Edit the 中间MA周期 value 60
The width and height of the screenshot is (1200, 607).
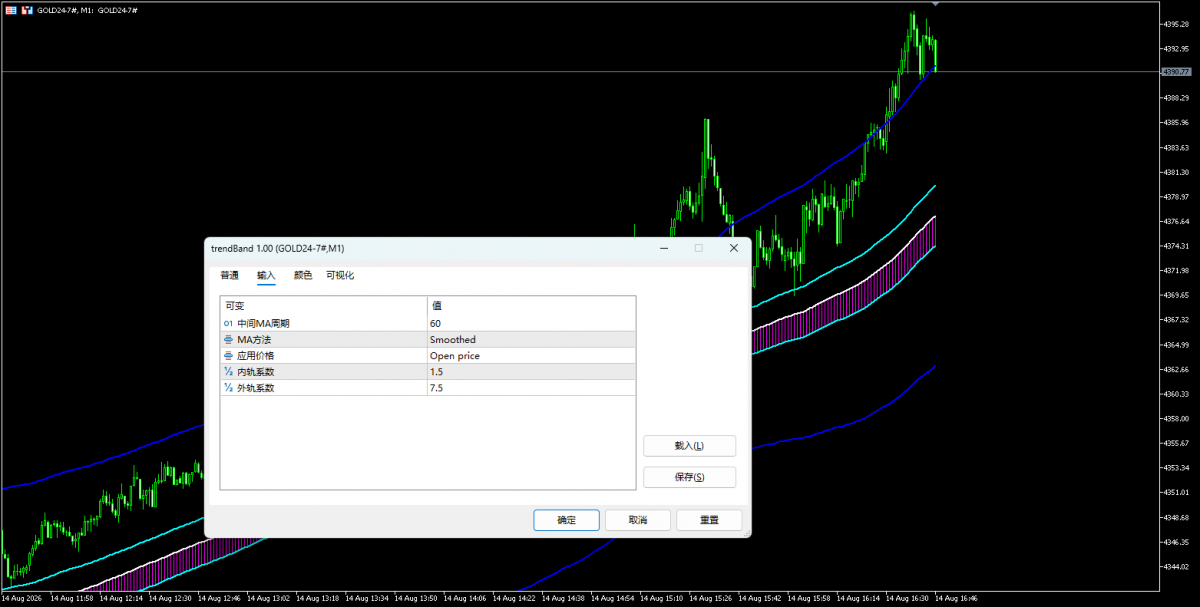(531, 324)
